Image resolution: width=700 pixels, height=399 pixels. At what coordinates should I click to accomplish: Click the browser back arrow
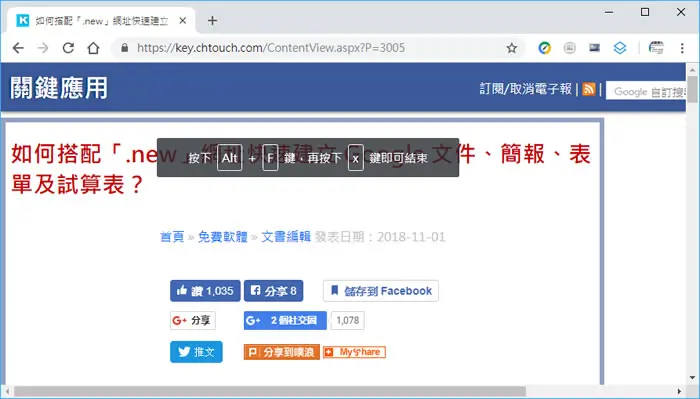pyautogui.click(x=18, y=48)
